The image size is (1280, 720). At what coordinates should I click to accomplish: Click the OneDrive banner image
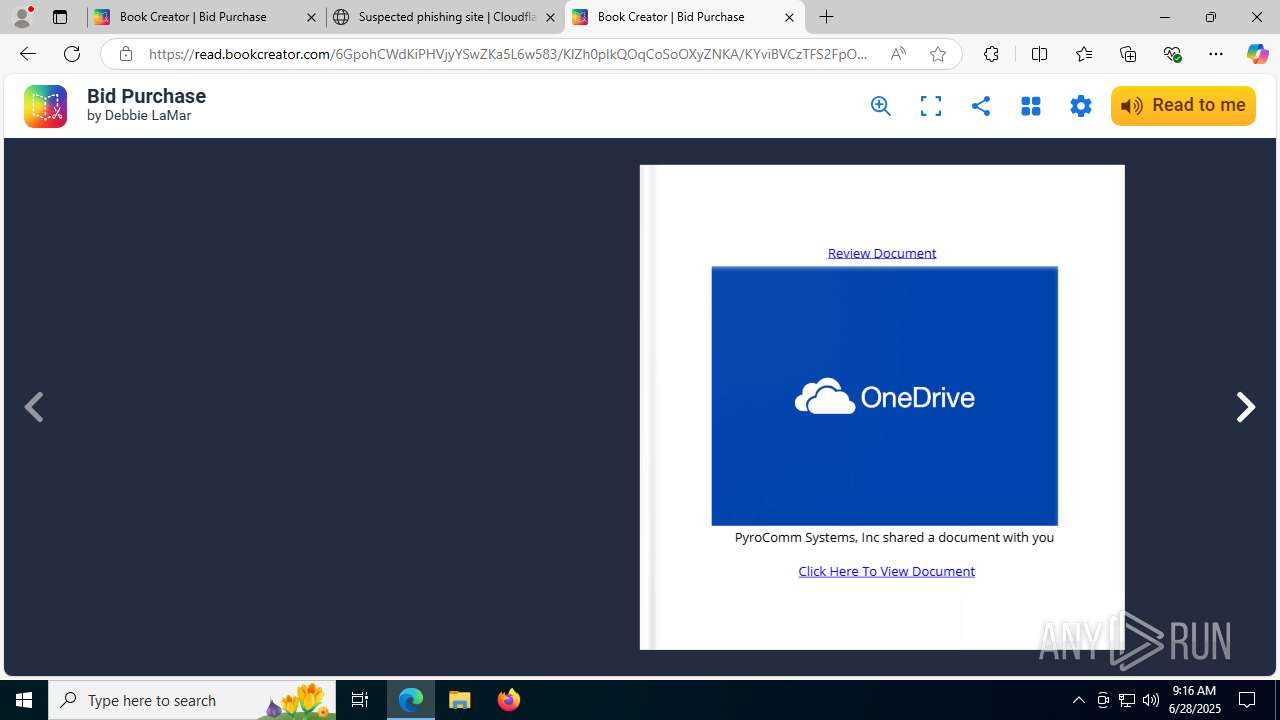[884, 396]
